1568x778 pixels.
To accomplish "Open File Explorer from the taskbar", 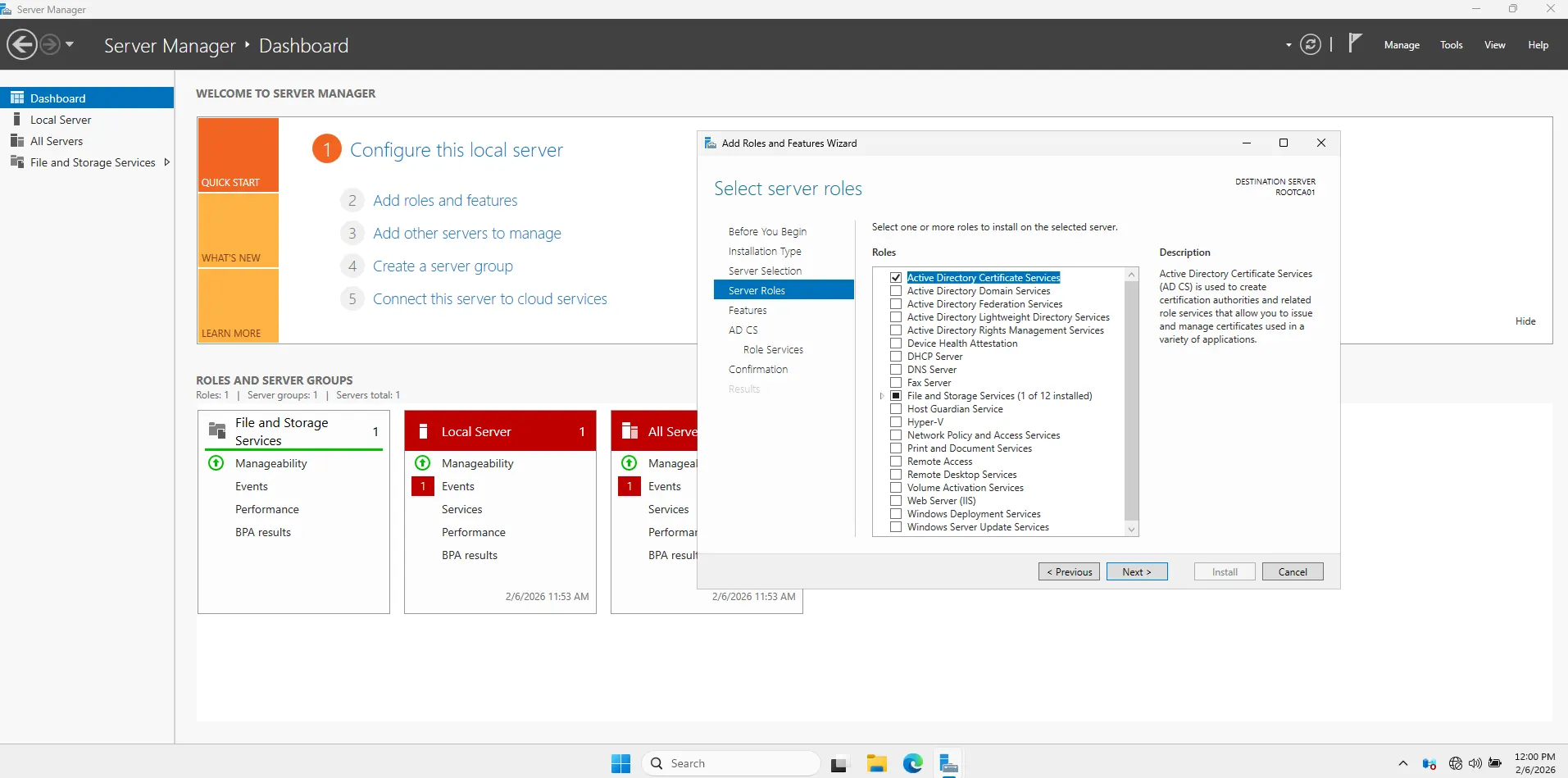I will (x=876, y=763).
